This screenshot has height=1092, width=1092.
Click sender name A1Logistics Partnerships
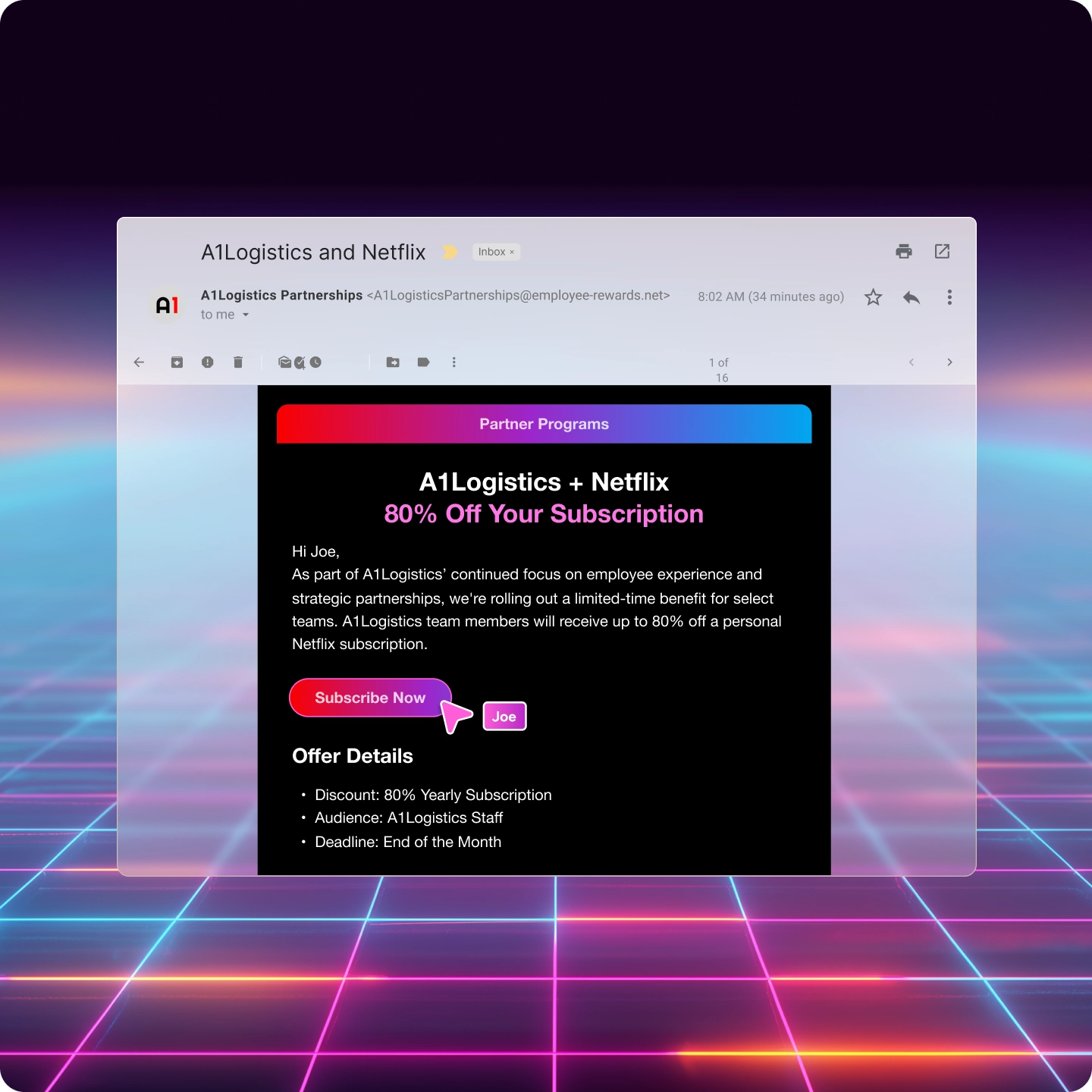click(x=281, y=295)
